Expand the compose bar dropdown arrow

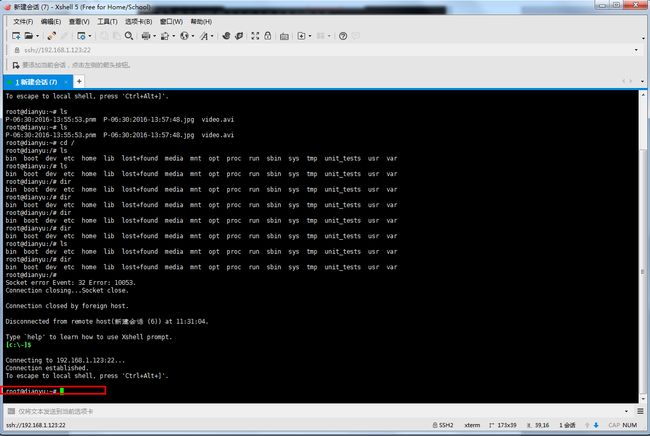(626, 412)
